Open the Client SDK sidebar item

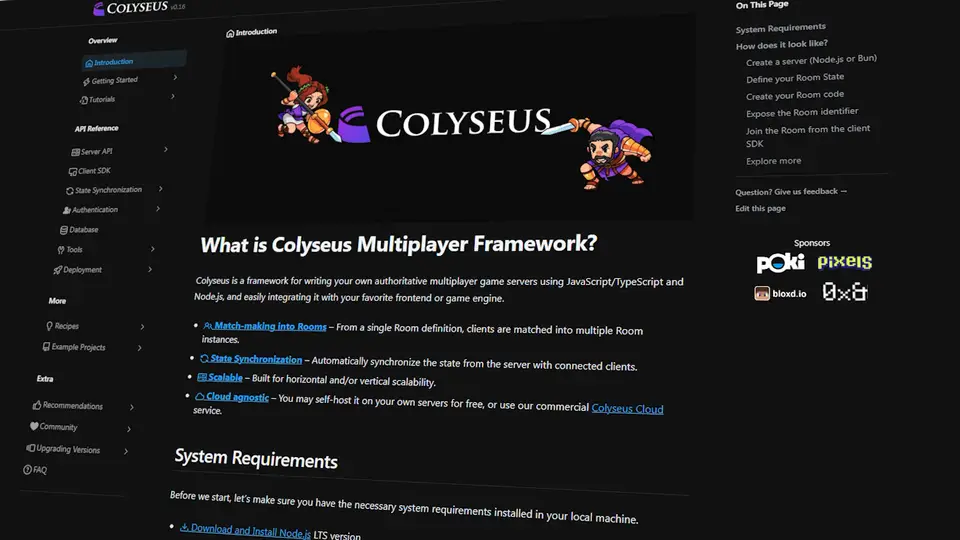pyautogui.click(x=89, y=171)
